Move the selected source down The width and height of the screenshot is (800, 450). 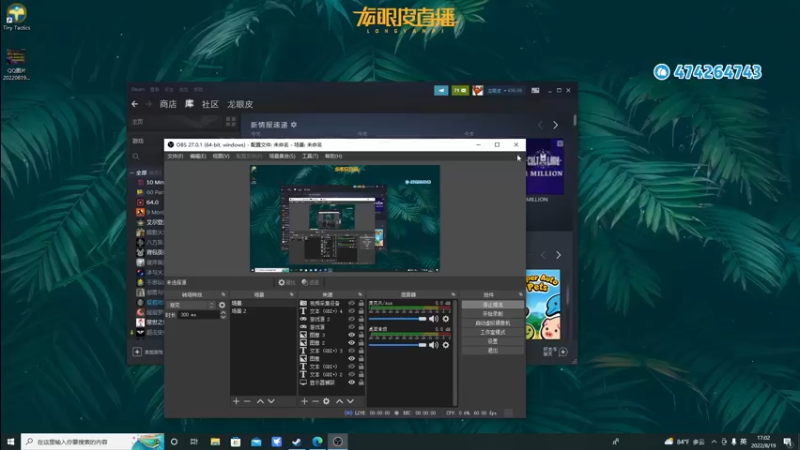click(350, 402)
